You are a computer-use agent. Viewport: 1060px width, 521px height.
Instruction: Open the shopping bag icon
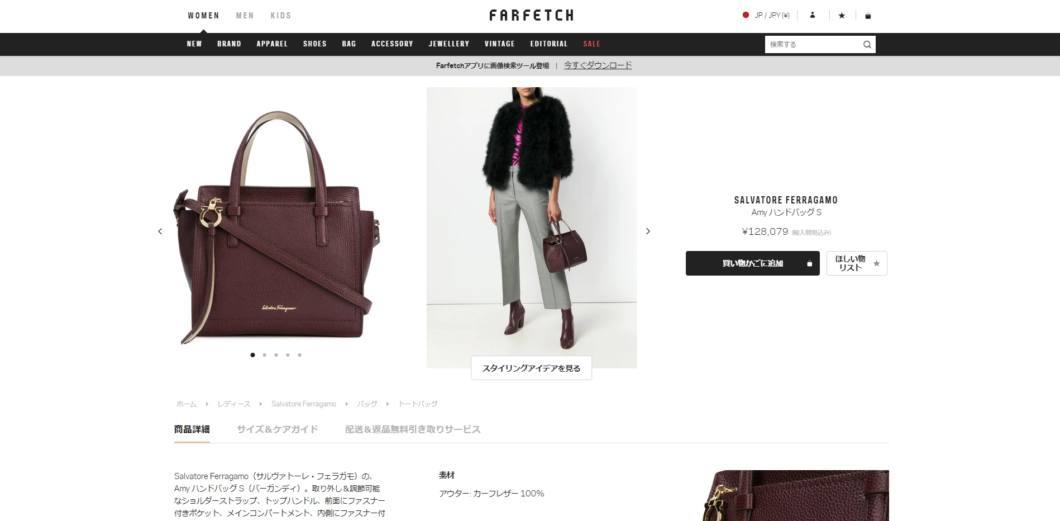pyautogui.click(x=868, y=15)
